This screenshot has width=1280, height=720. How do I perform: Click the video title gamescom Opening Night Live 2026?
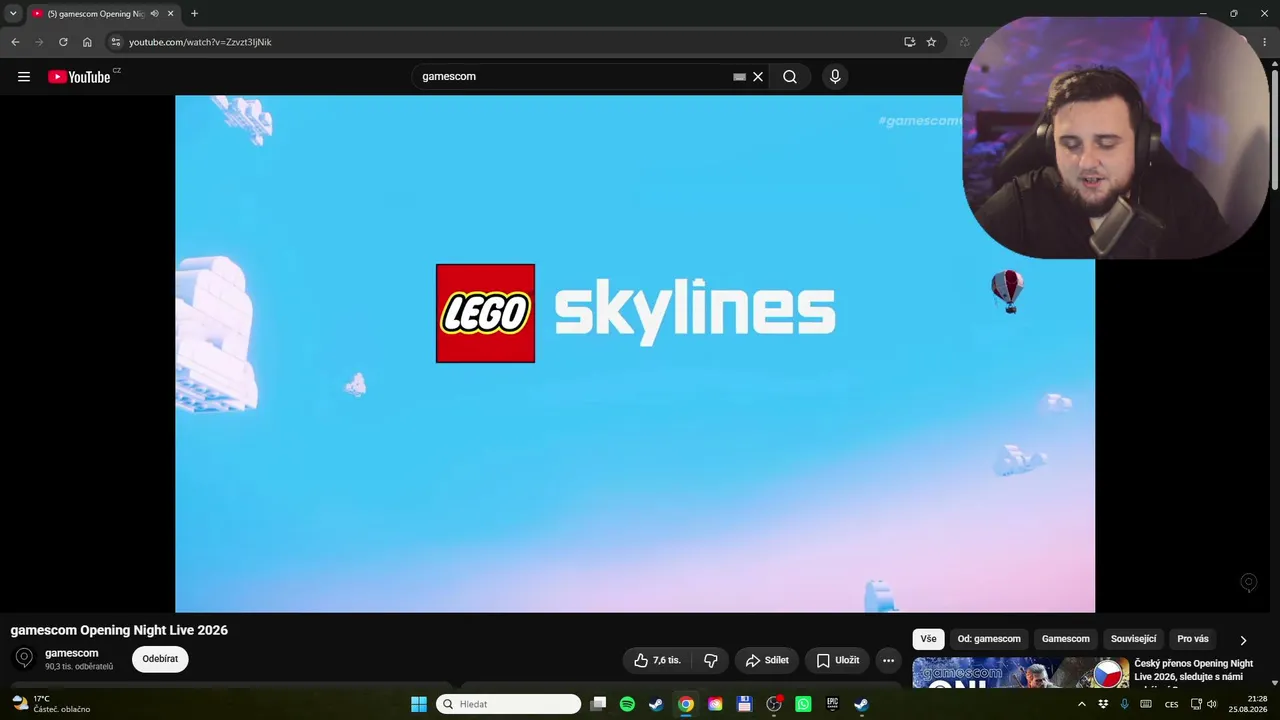point(119,630)
